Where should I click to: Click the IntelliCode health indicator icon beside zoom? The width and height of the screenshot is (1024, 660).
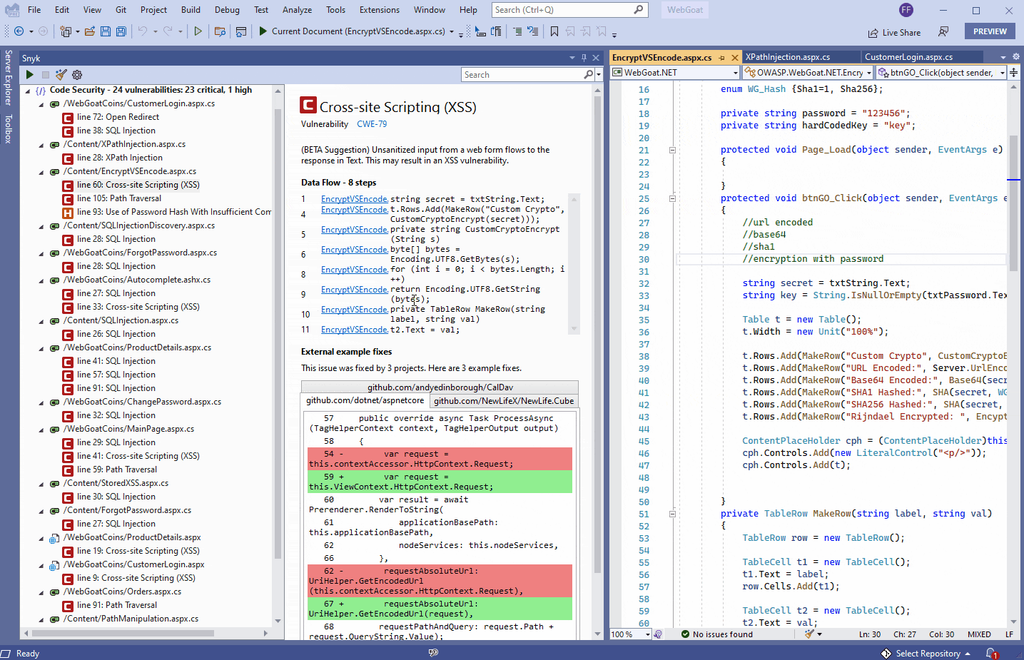[x=658, y=634]
